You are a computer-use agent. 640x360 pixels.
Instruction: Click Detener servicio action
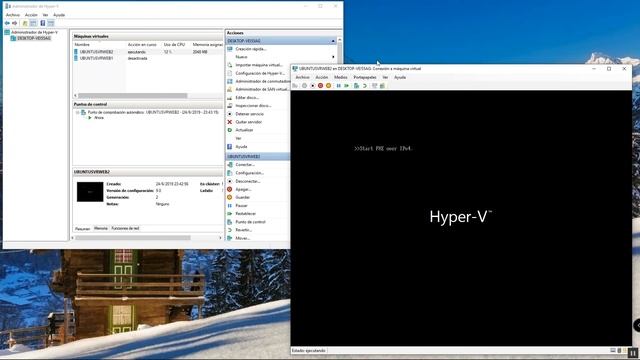249,114
